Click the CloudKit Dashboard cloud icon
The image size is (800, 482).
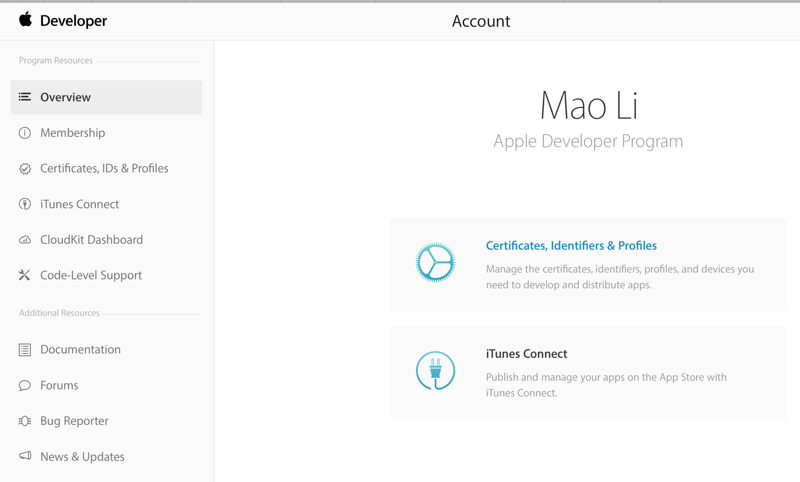25,240
